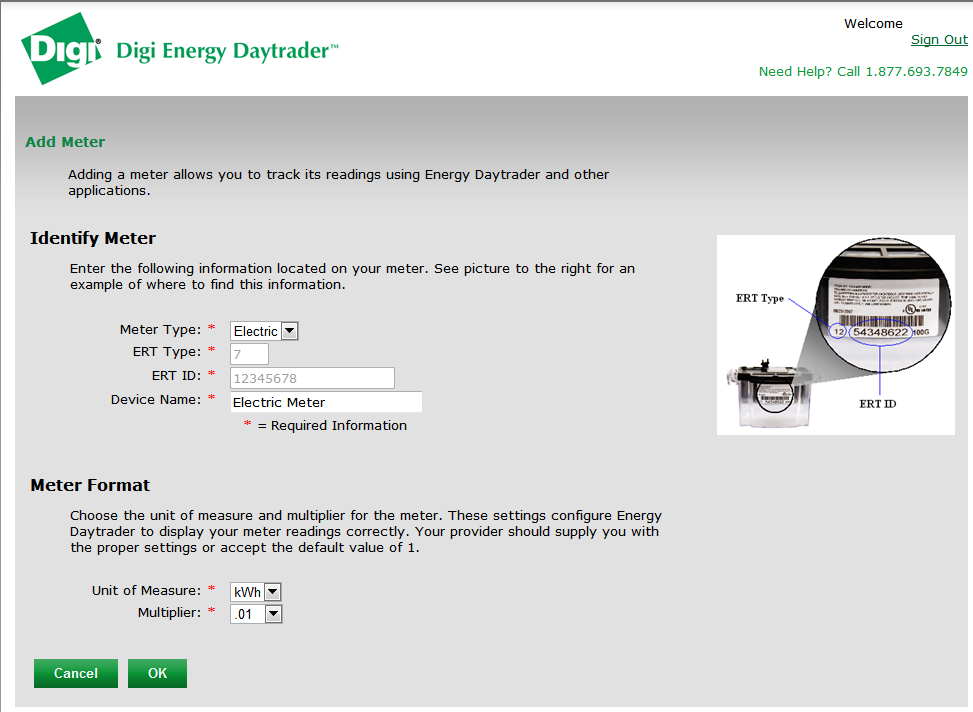Click the Add Meter heading
Viewport: 973px width, 712px height.
(65, 142)
